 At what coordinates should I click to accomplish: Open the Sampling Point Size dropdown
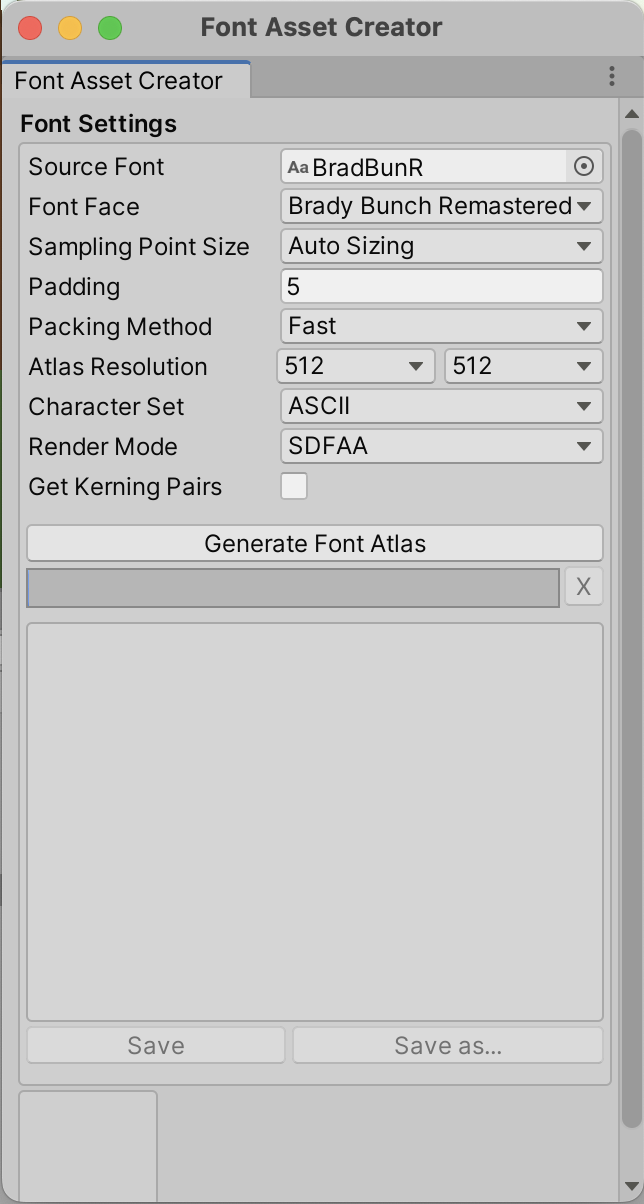coord(441,246)
